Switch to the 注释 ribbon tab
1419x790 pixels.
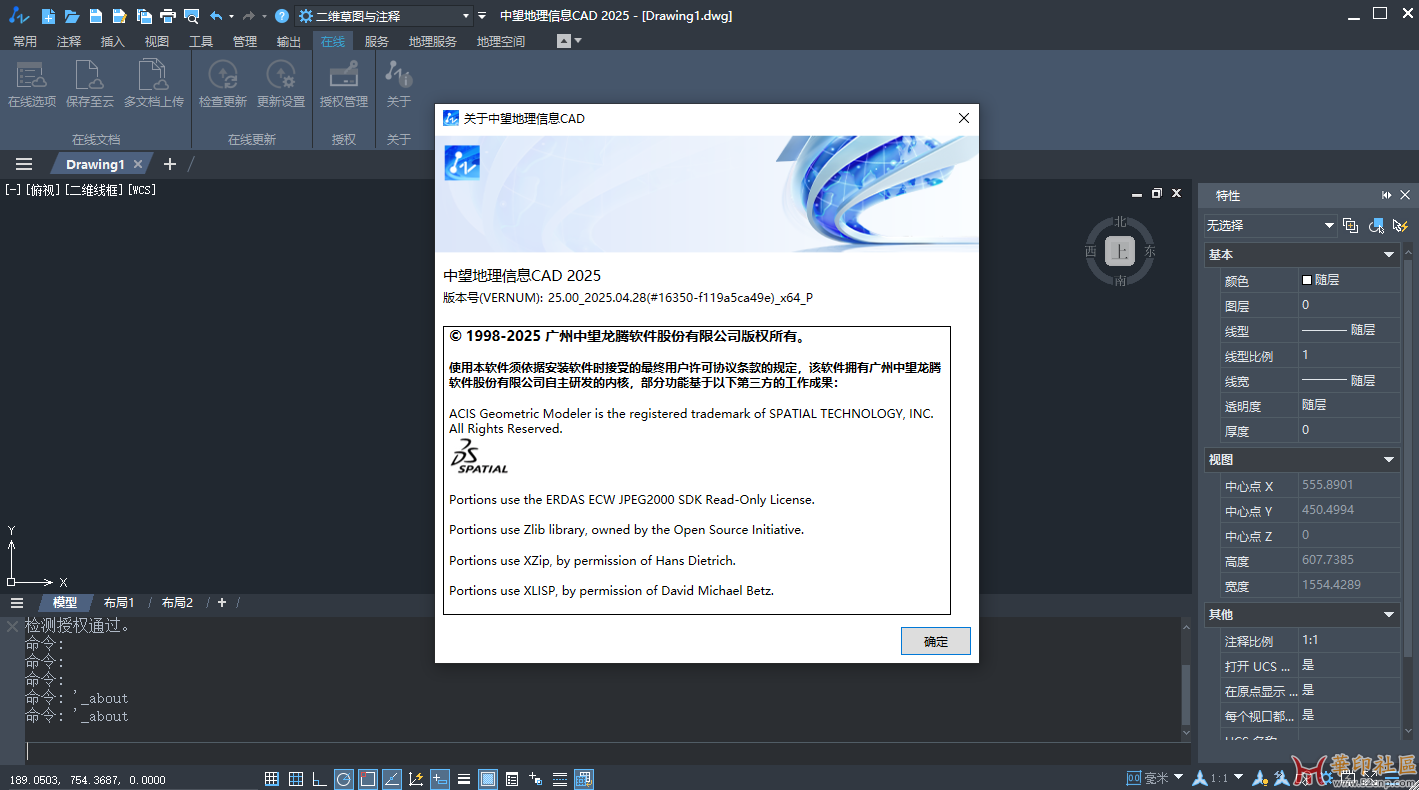[69, 41]
